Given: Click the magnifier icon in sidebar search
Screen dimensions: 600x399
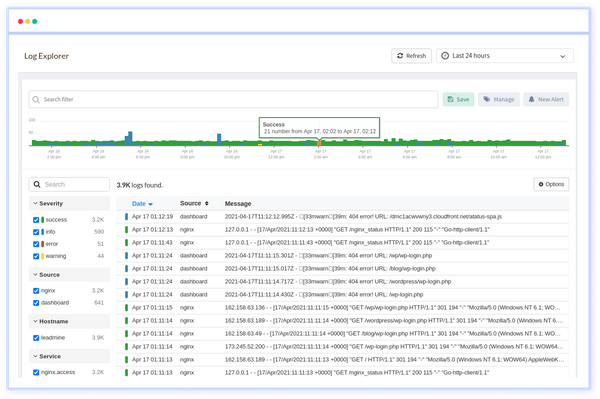Looking at the screenshot, I should 37,184.
